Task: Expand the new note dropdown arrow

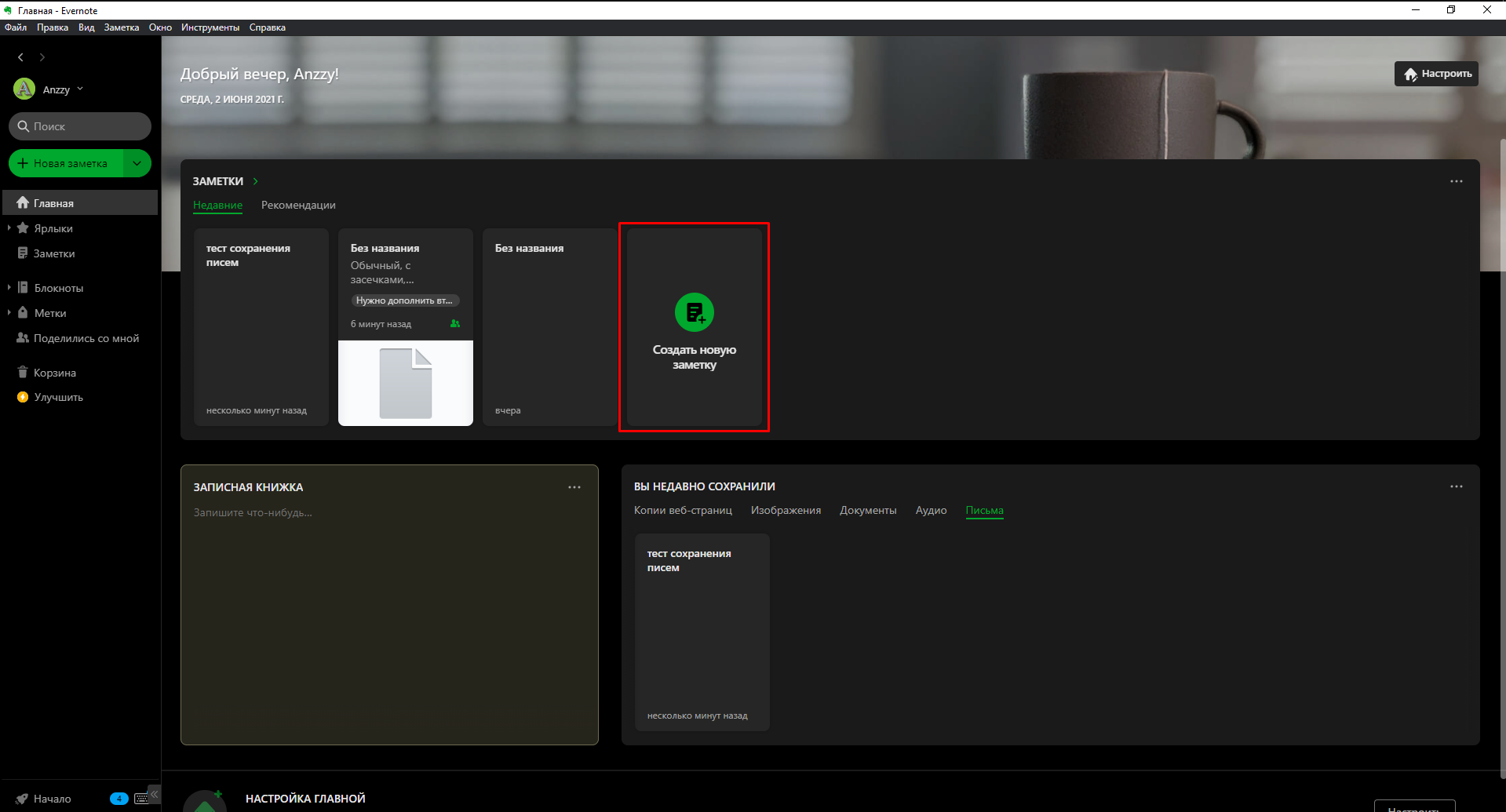Action: point(137,163)
